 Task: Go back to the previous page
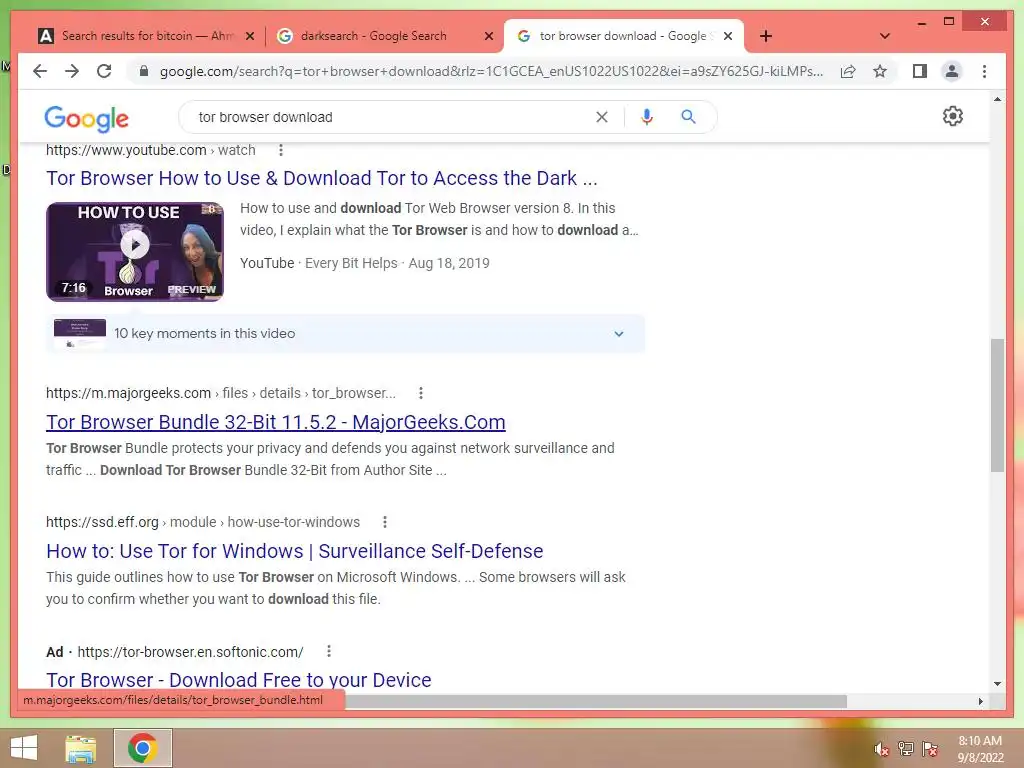coord(40,71)
